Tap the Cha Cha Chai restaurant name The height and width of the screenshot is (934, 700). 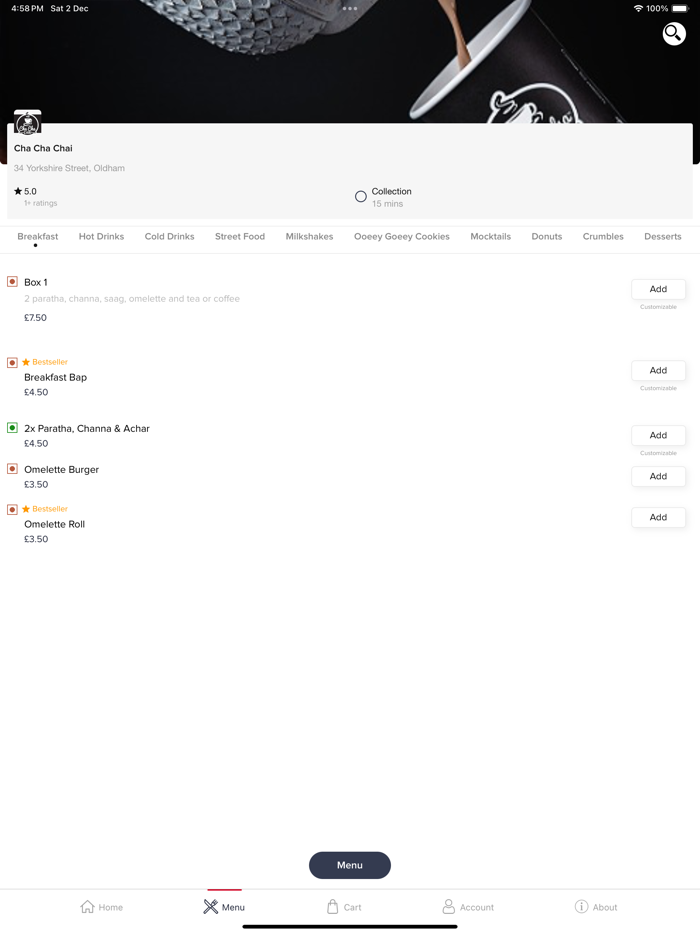coord(43,148)
